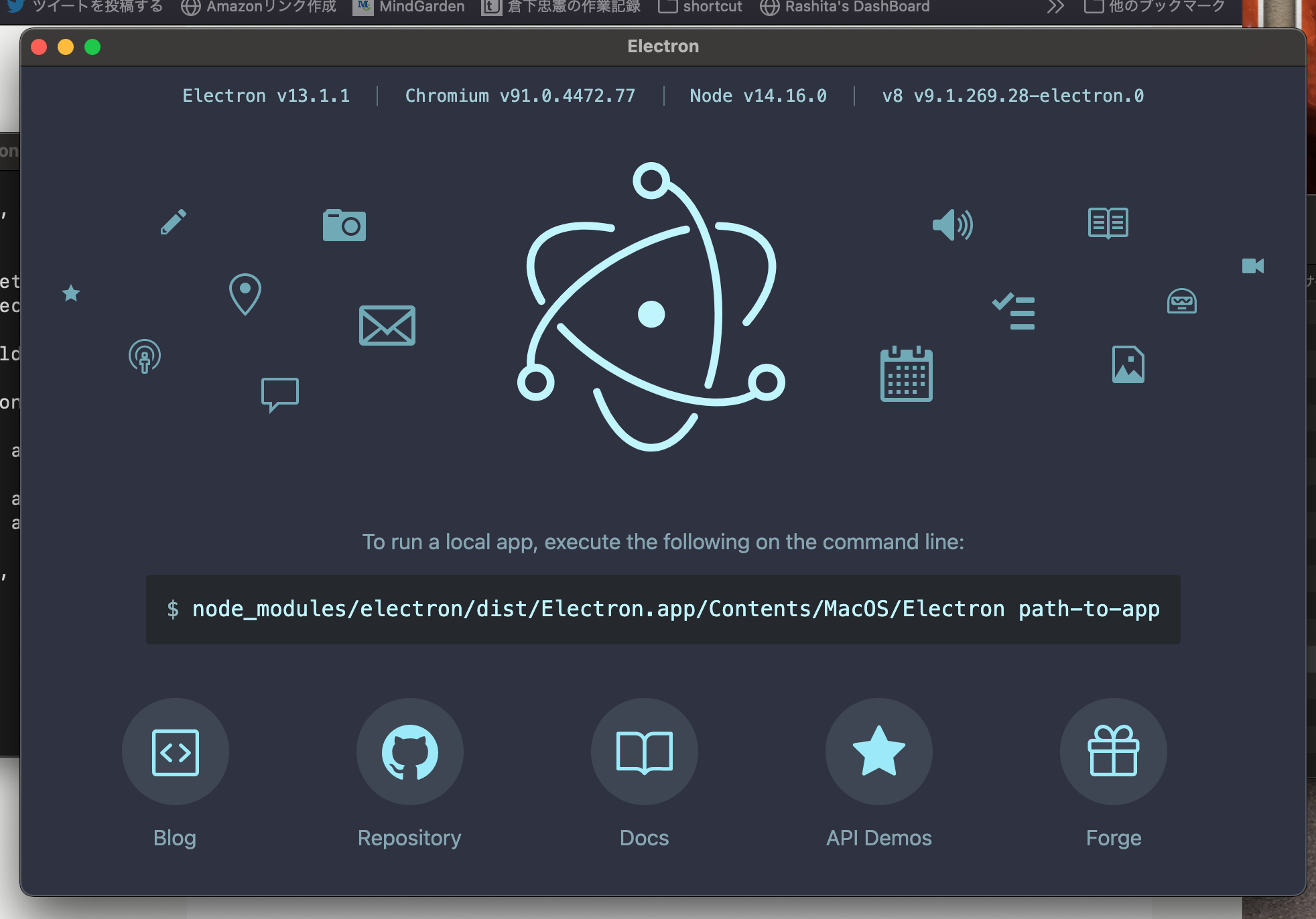Select the command-line instruction text
This screenshot has width=1316, height=919.
[x=662, y=609]
